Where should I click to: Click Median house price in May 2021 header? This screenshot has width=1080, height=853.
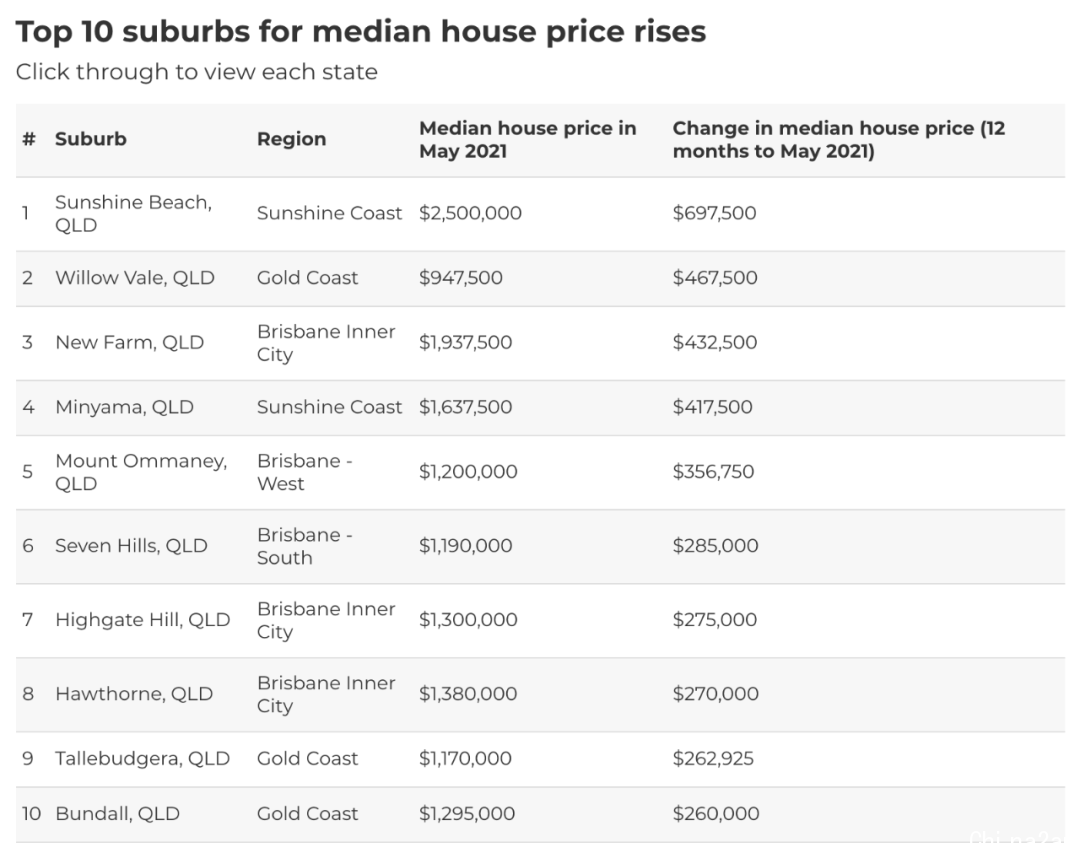528,139
